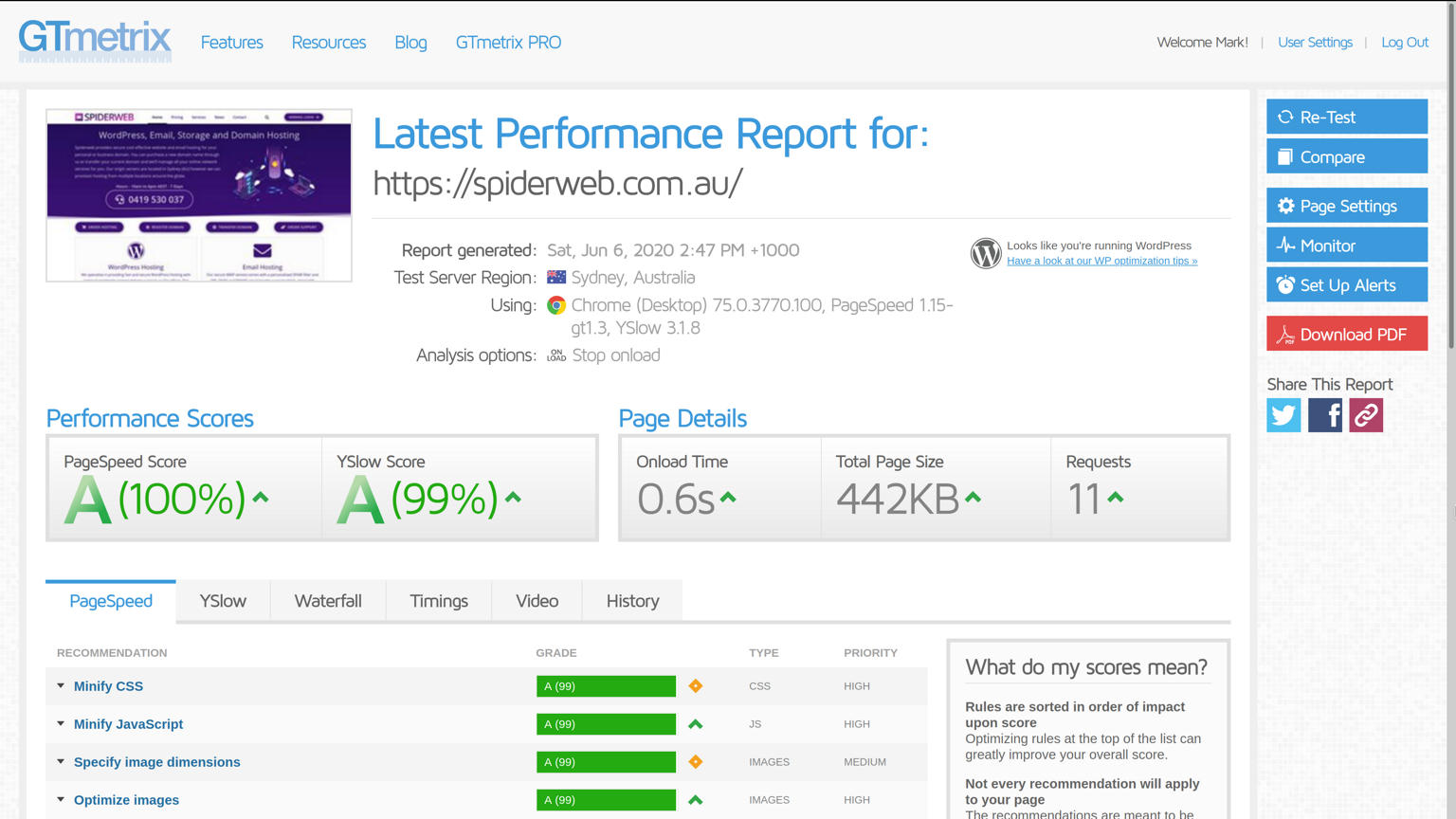This screenshot has width=1456, height=819.
Task: Click PageSpeed Score up arrow
Action: [x=261, y=497]
